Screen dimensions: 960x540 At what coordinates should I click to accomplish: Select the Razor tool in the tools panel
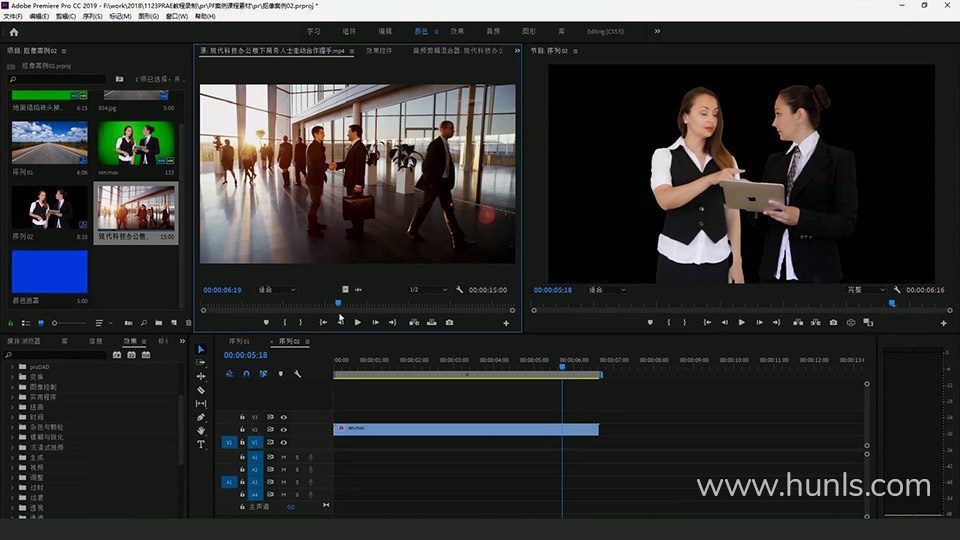tap(201, 390)
